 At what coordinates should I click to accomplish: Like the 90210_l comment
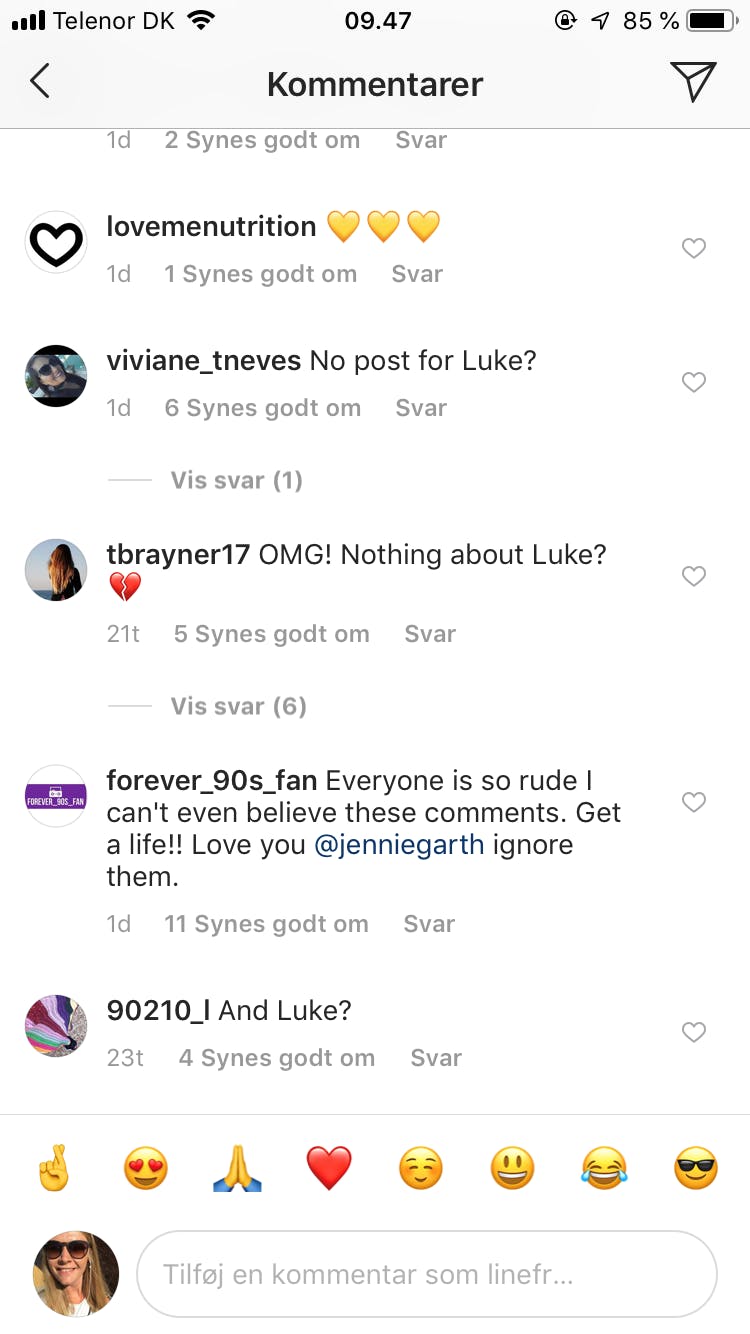coord(694,1032)
